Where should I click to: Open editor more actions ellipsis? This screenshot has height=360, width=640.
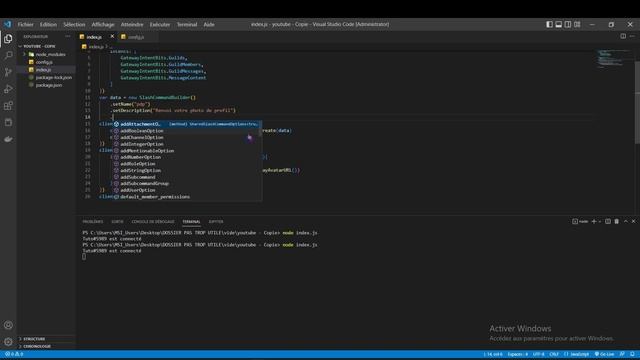(632, 36)
